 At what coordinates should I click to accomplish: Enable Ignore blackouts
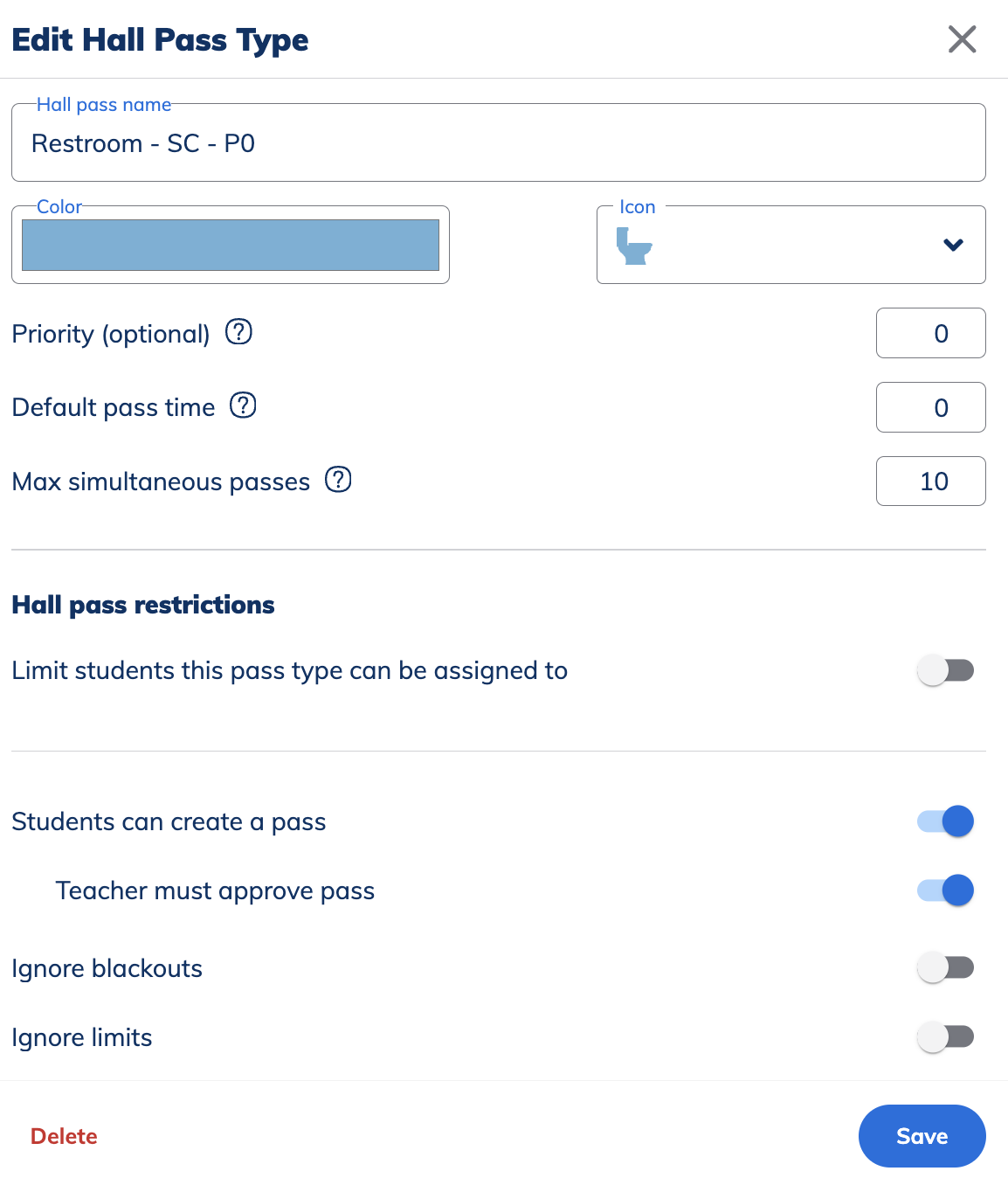pyautogui.click(x=945, y=967)
